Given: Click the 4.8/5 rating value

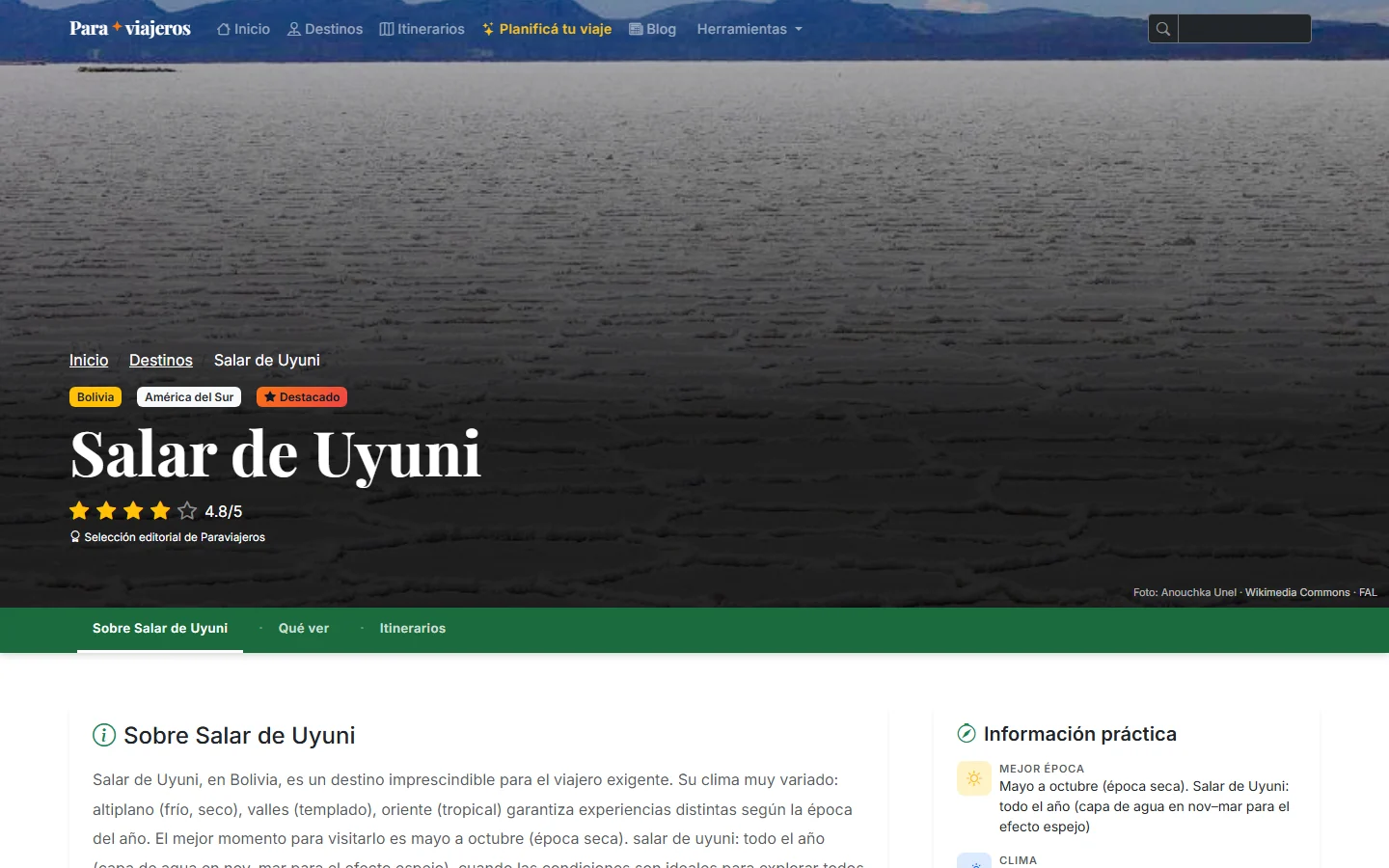Looking at the screenshot, I should point(224,512).
